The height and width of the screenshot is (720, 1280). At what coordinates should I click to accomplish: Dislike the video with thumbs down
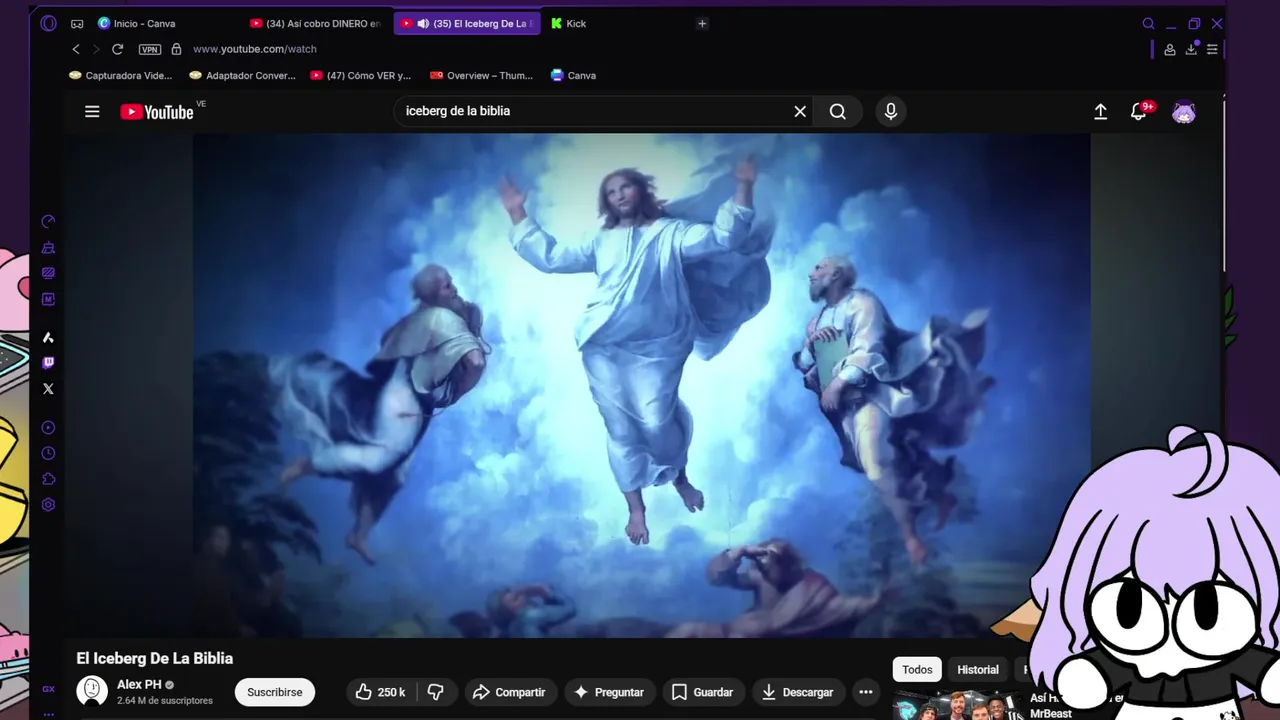point(436,692)
